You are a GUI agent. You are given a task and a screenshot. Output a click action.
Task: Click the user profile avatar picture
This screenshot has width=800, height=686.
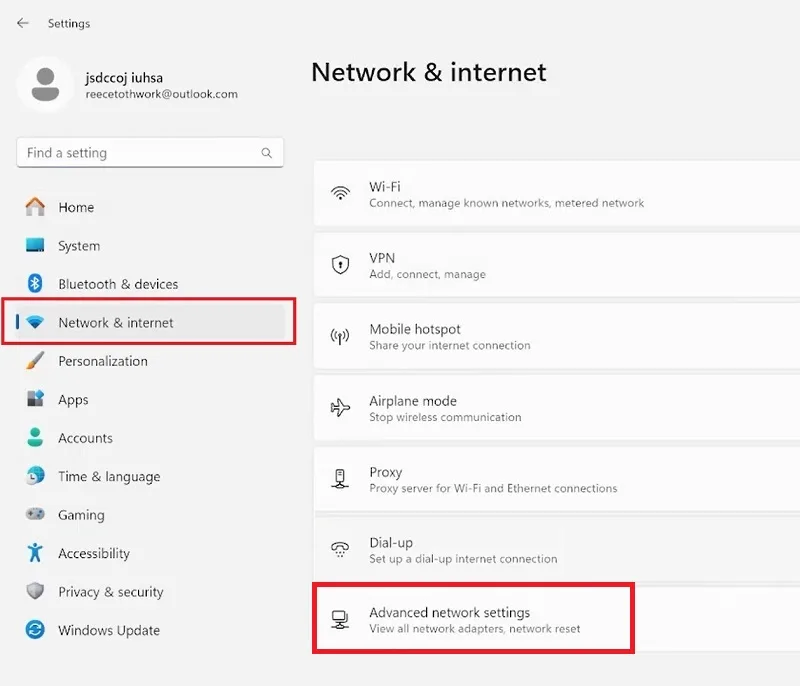pos(45,85)
